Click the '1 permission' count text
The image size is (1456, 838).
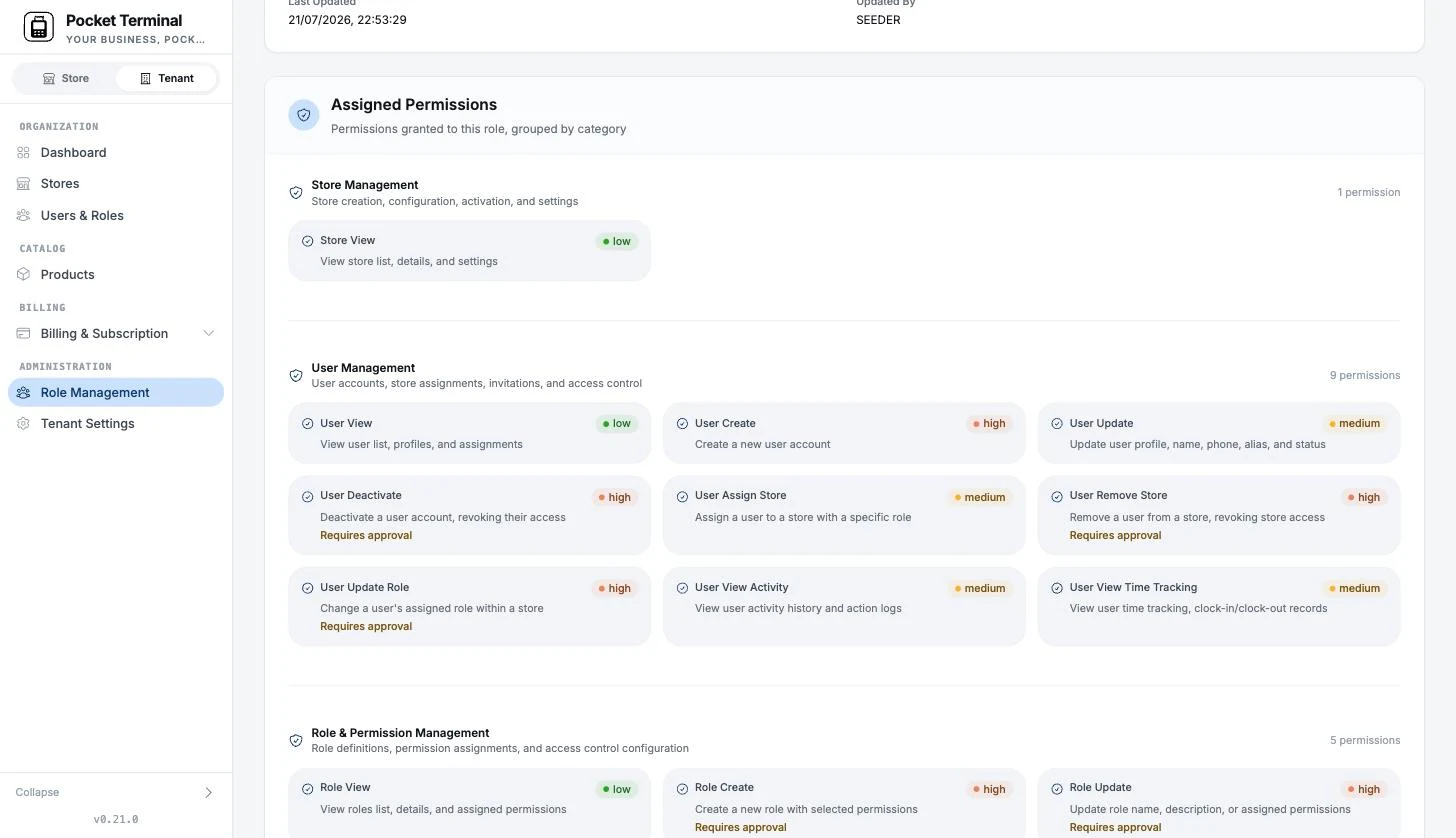pyautogui.click(x=1368, y=192)
